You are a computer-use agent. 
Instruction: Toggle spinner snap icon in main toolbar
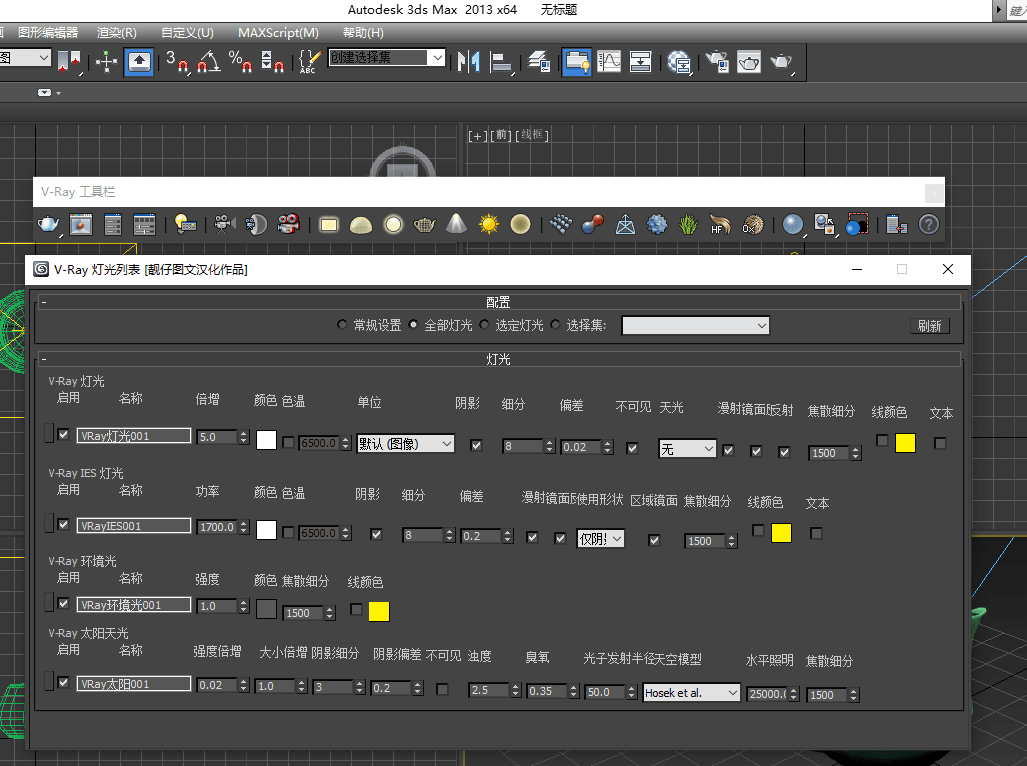point(272,62)
